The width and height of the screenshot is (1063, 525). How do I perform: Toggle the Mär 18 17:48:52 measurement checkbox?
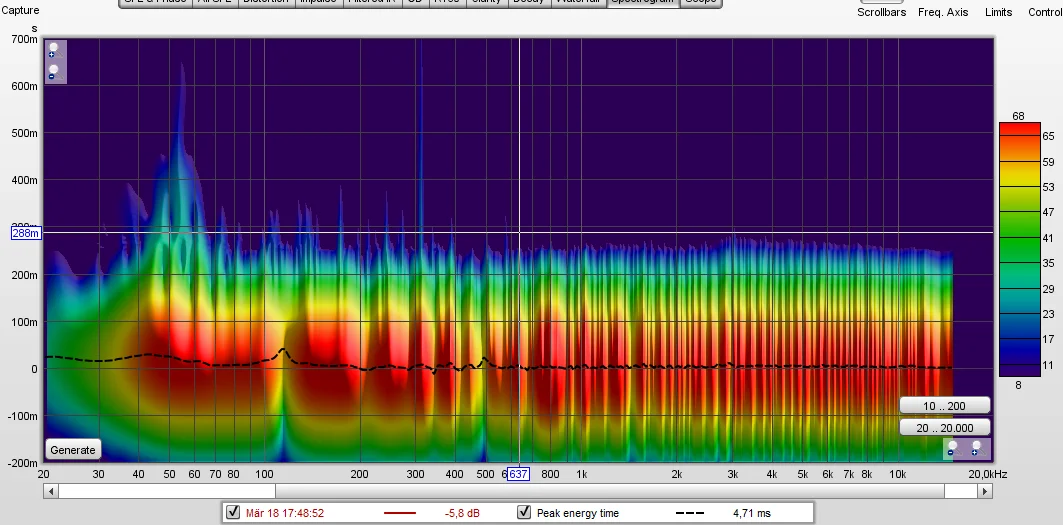(233, 512)
